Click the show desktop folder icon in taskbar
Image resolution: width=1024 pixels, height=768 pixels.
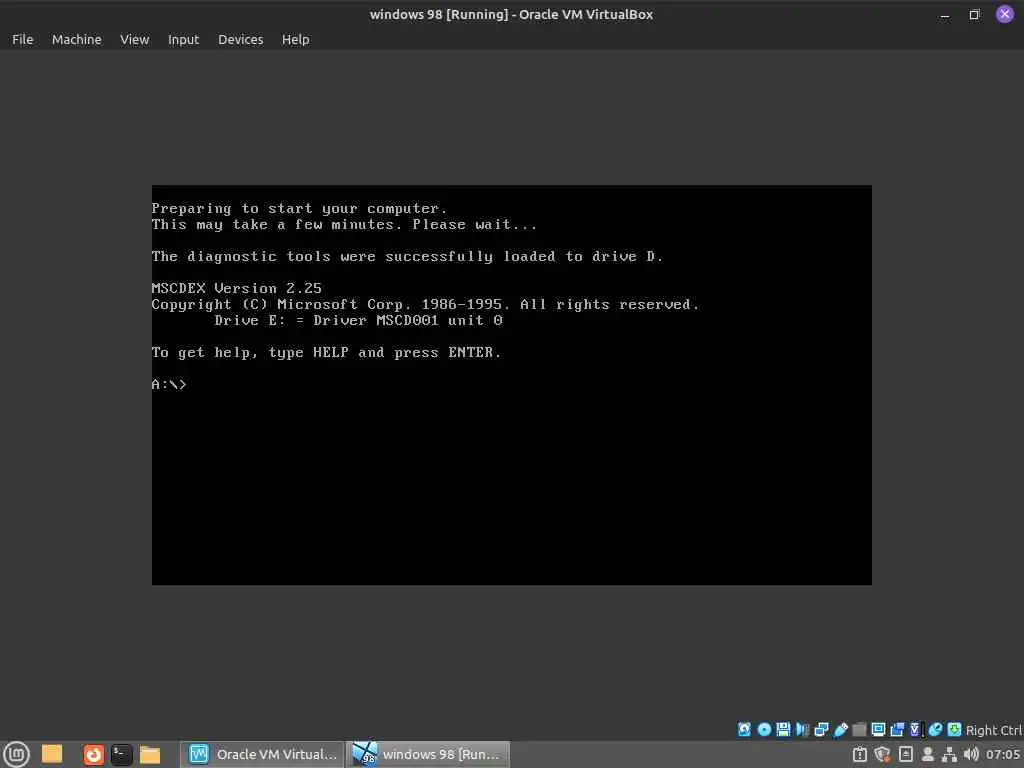[x=52, y=754]
